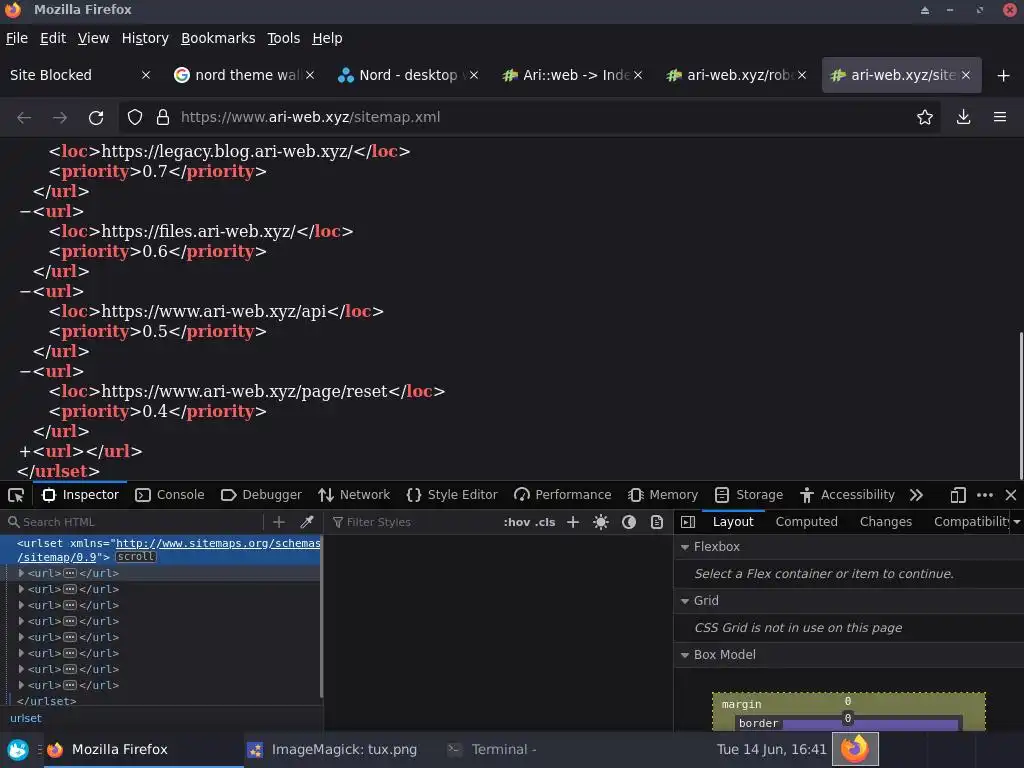Expand the last url node in Inspector tree
The image size is (1024, 768).
(x=21, y=685)
